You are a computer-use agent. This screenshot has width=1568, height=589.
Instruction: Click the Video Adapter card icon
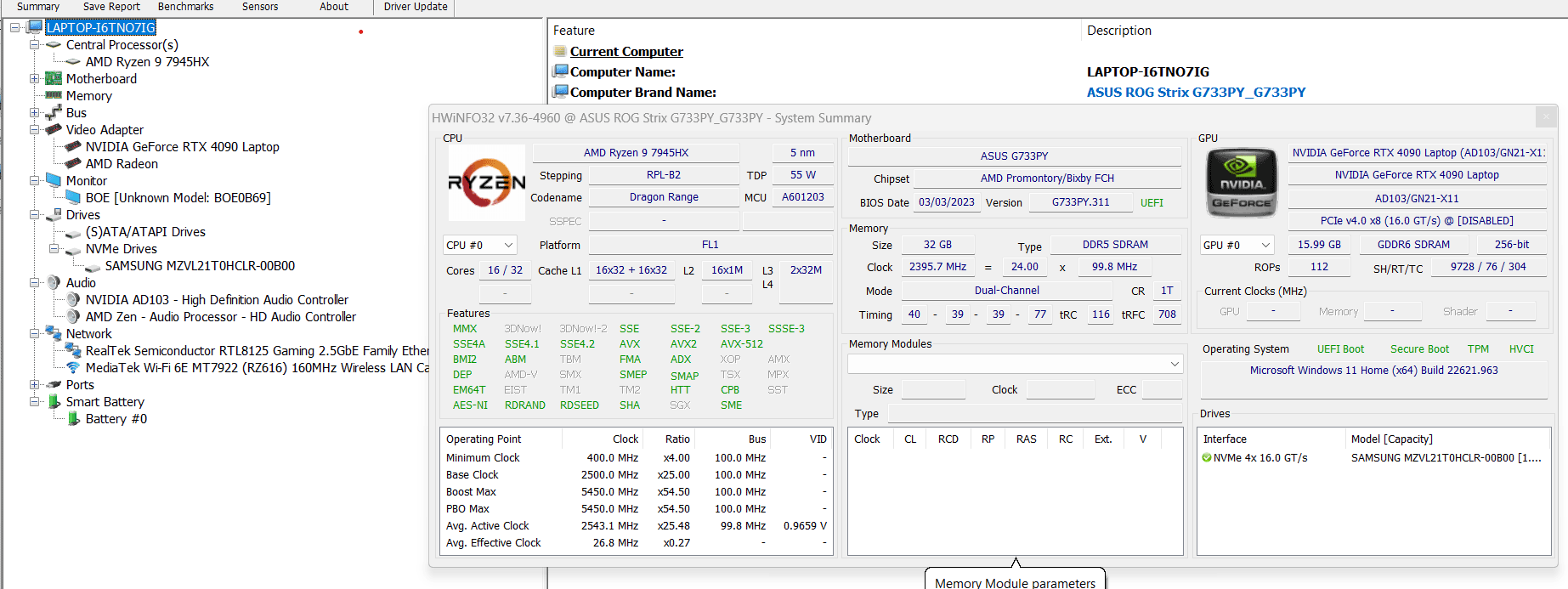point(54,129)
